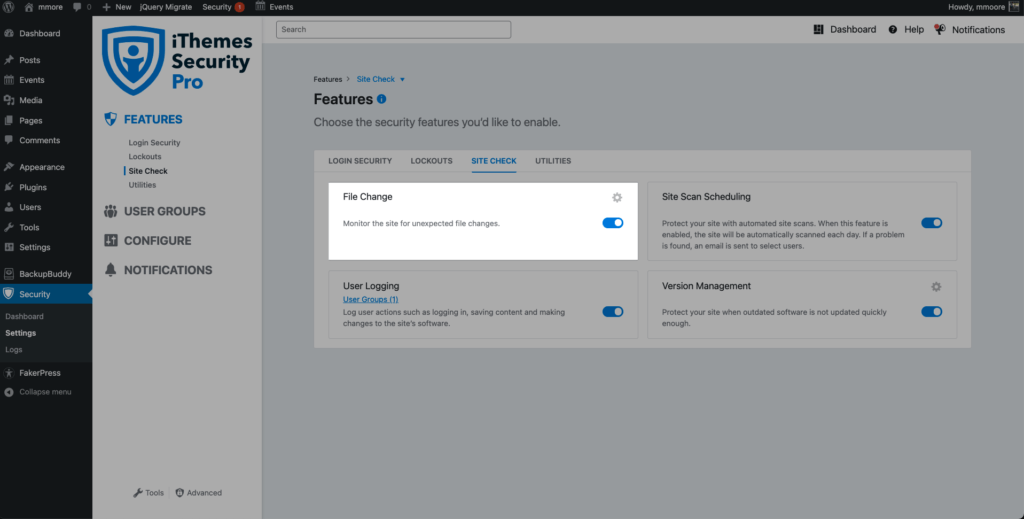The width and height of the screenshot is (1024, 519).
Task: Open BackupBuddy in the sidebar
Action: pos(45,274)
